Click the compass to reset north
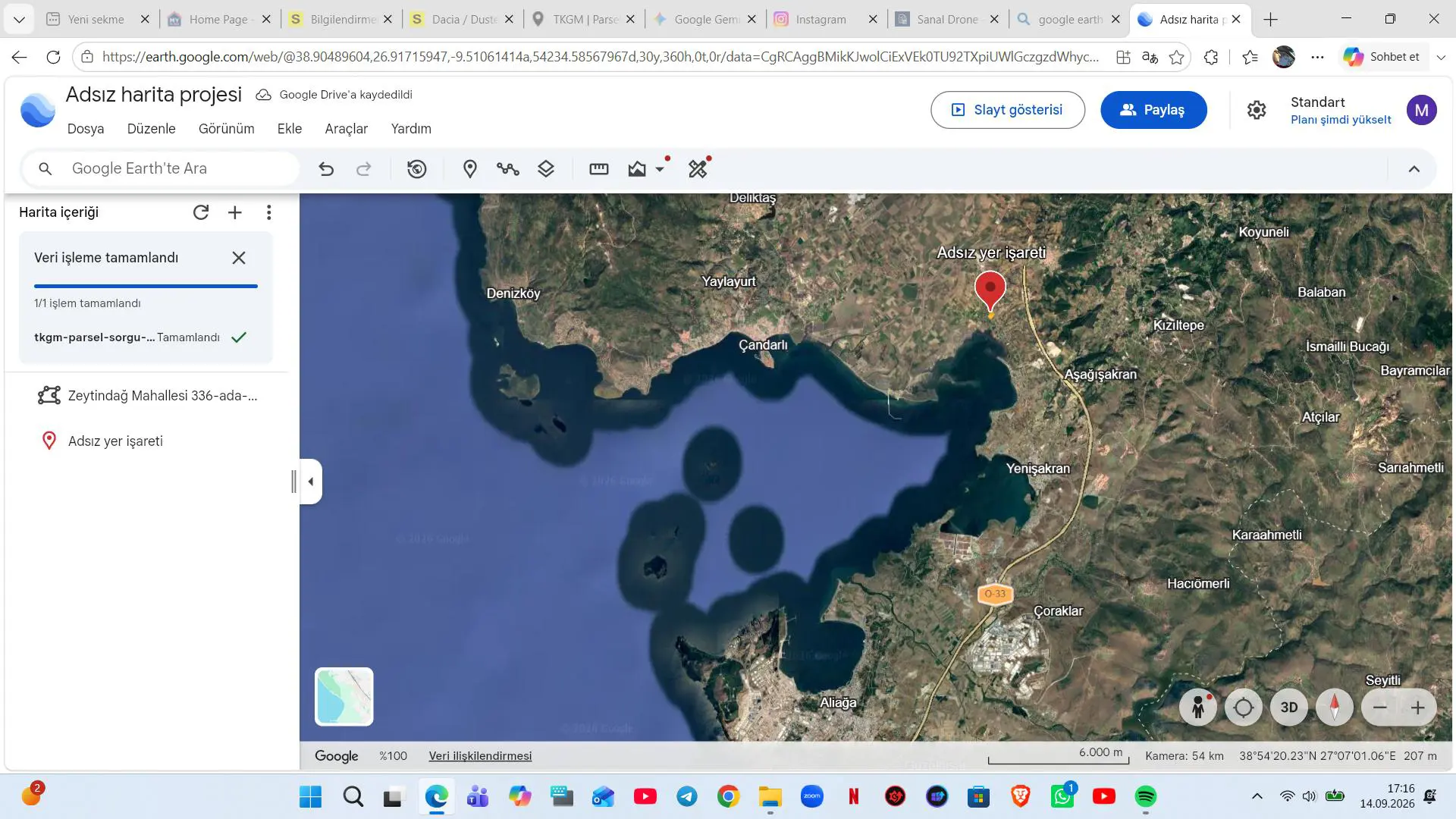The height and width of the screenshot is (819, 1456). 1335,708
